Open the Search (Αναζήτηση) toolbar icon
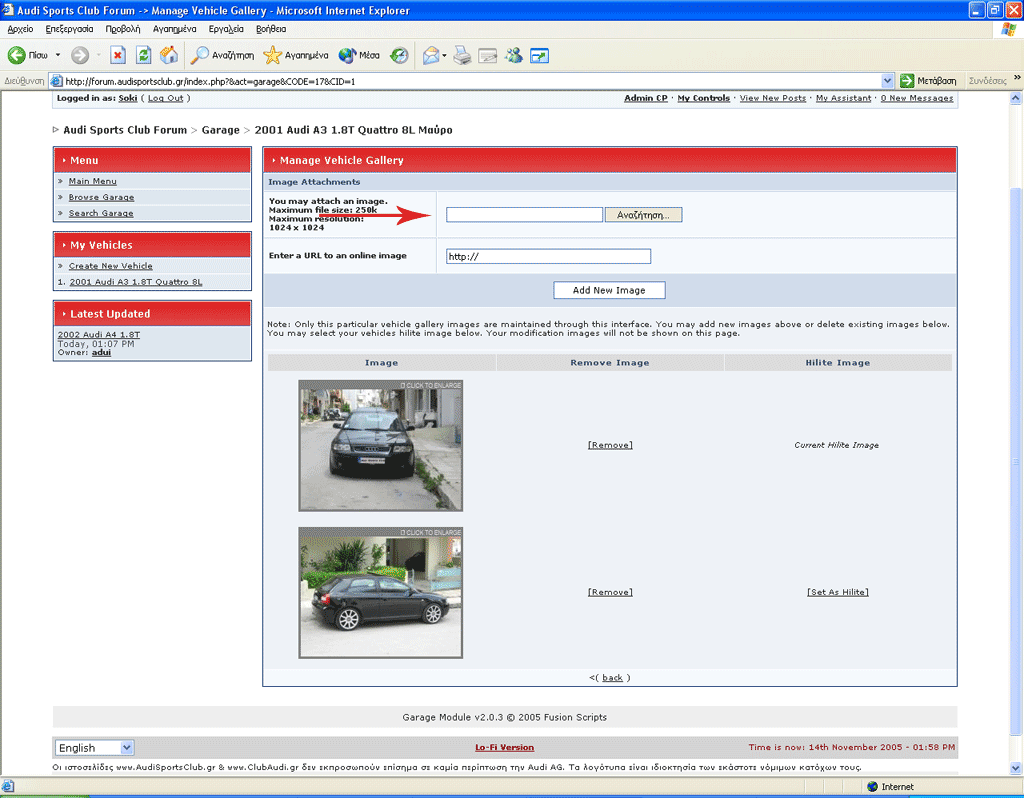Screen dimensions: 1024x798 (223, 56)
